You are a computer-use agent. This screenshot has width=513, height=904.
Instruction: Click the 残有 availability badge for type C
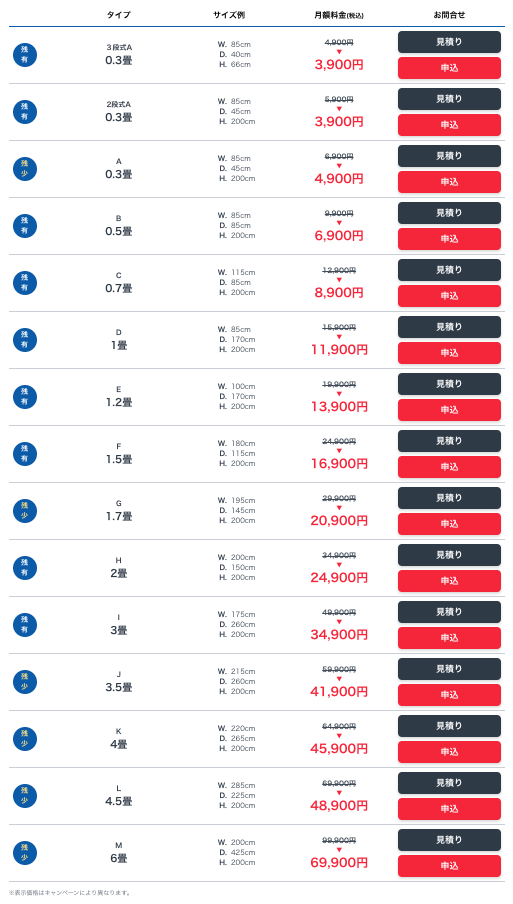click(25, 283)
